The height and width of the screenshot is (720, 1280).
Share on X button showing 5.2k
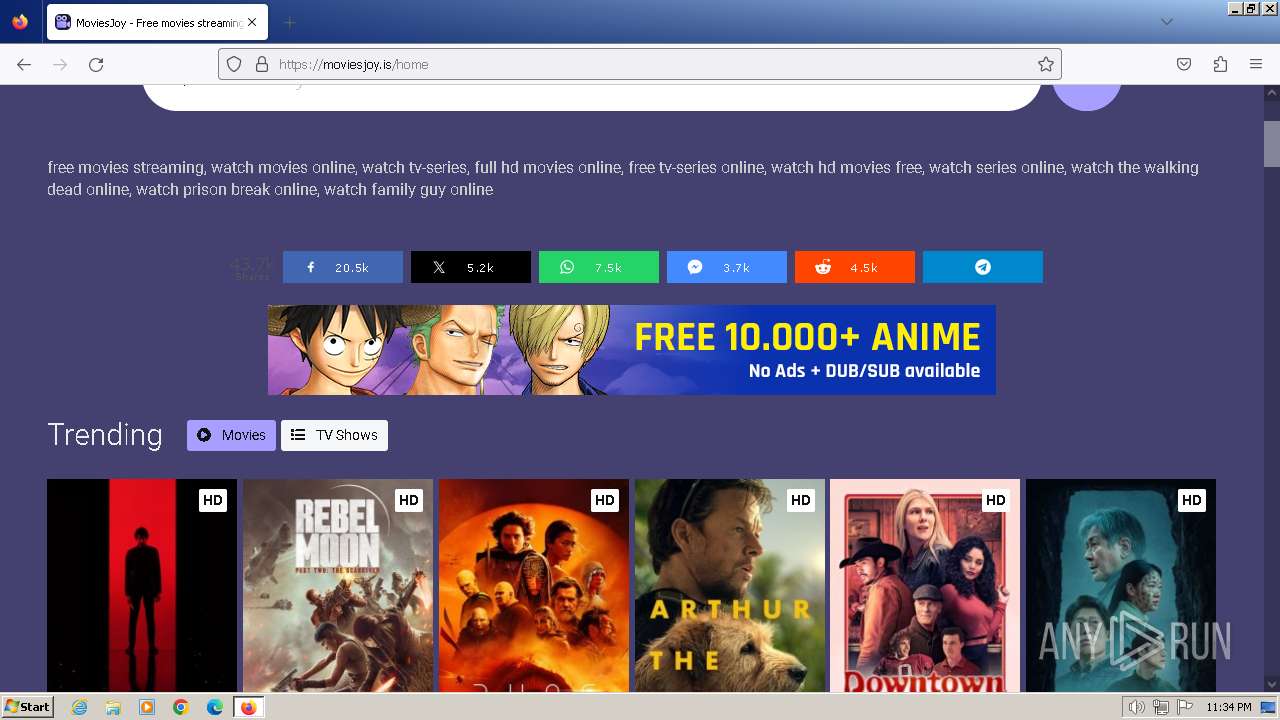(471, 267)
